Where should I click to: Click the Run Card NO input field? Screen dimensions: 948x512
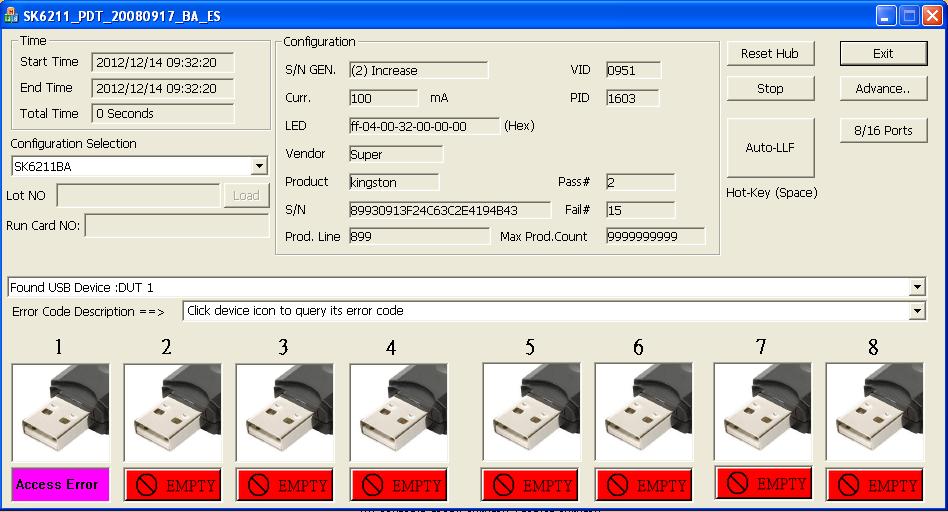177,225
